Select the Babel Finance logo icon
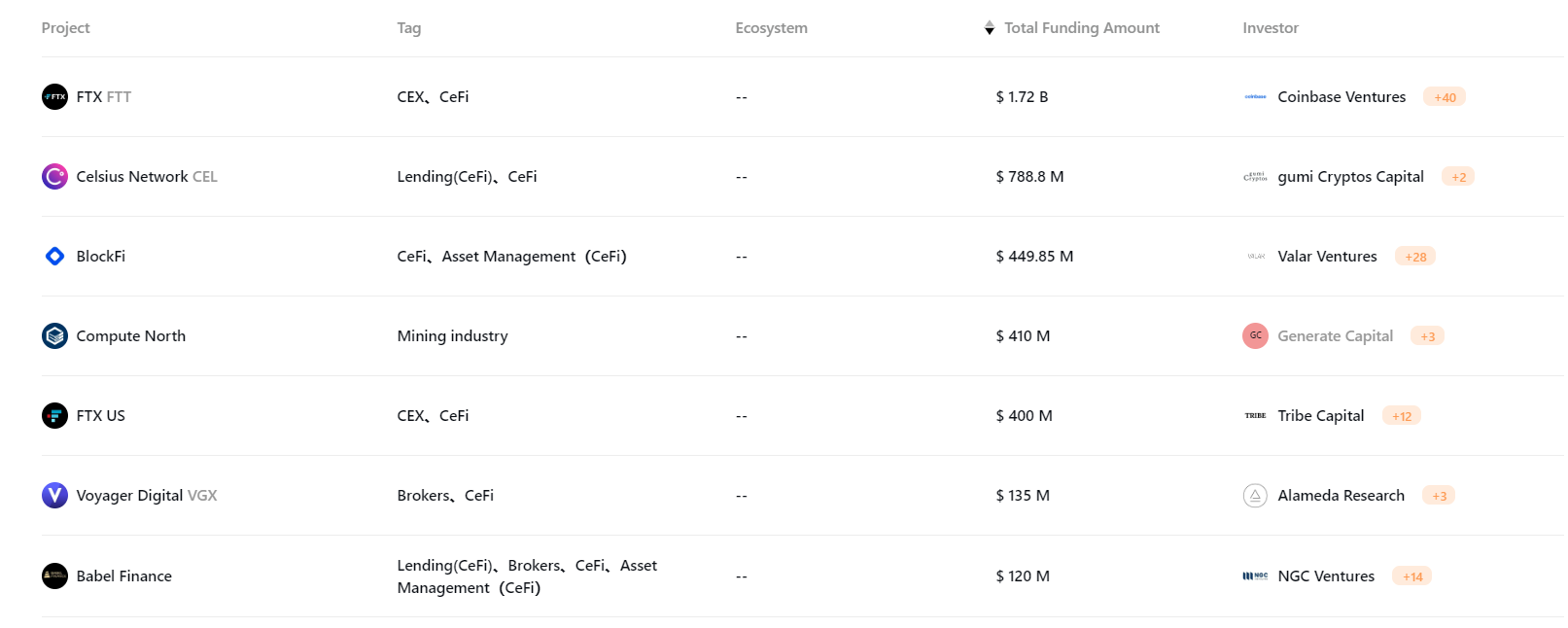This screenshot has width=1568, height=628. point(54,576)
